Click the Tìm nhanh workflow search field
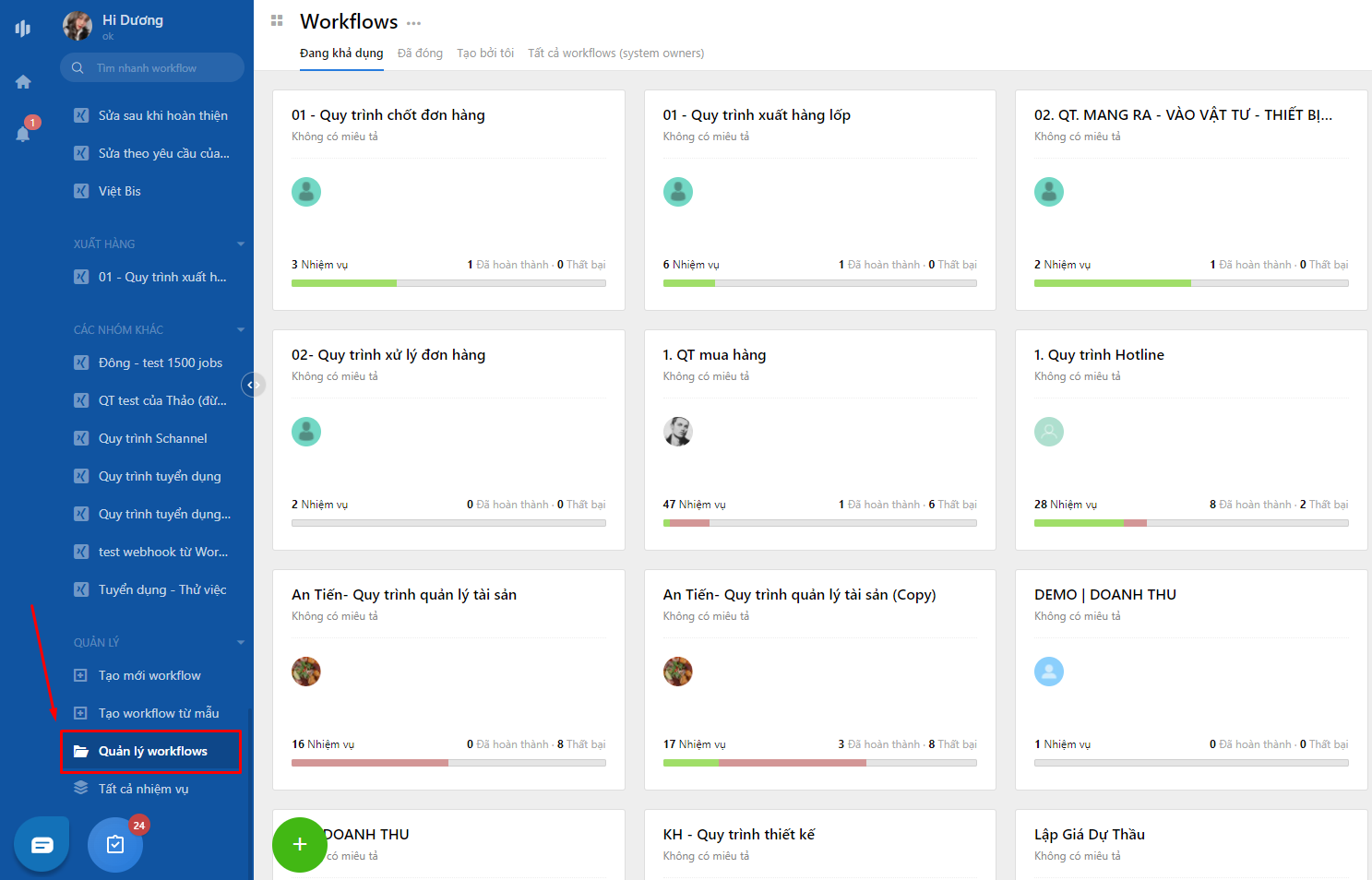The height and width of the screenshot is (880, 1372). click(151, 67)
